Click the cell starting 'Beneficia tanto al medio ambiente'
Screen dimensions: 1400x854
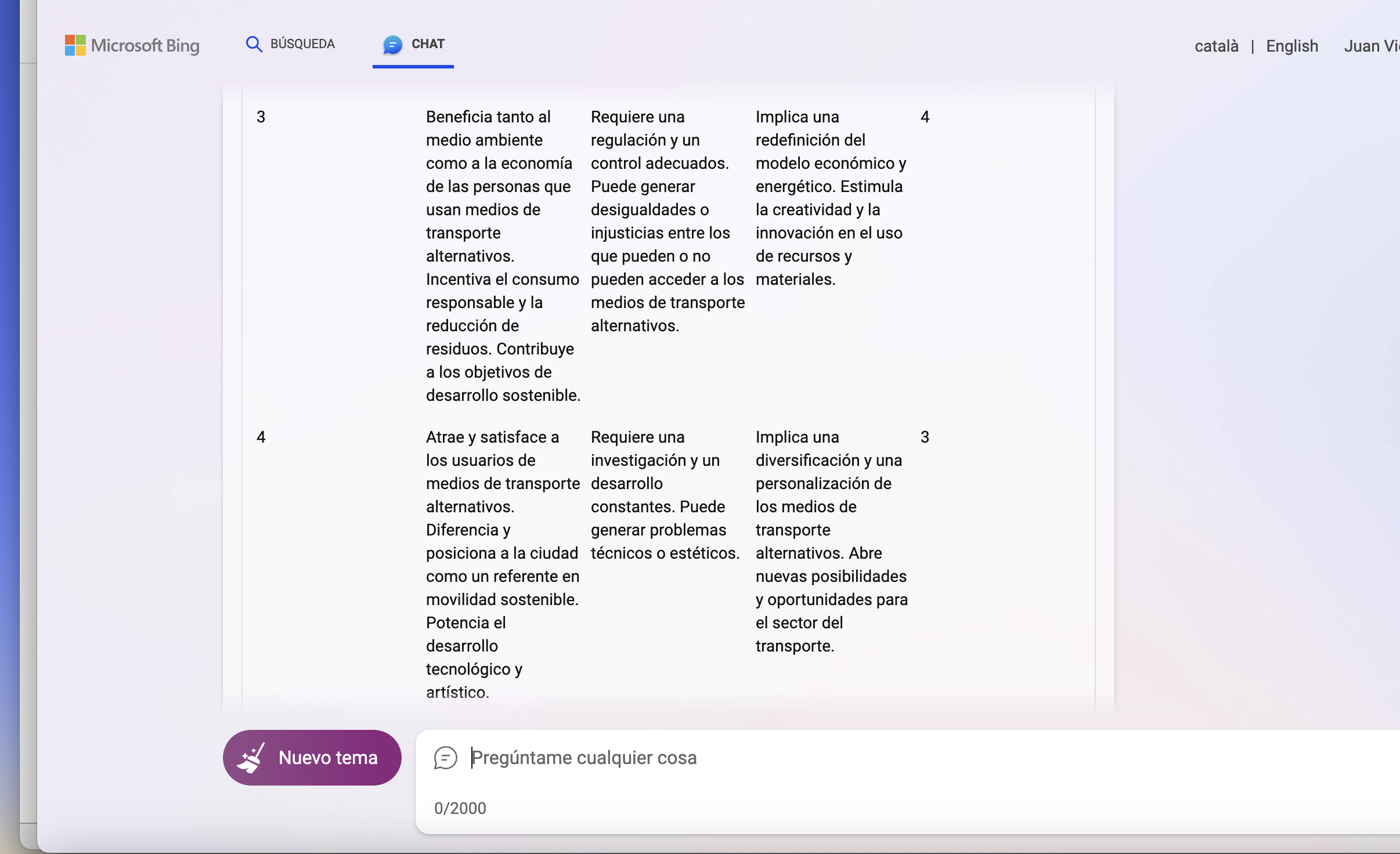(x=503, y=256)
